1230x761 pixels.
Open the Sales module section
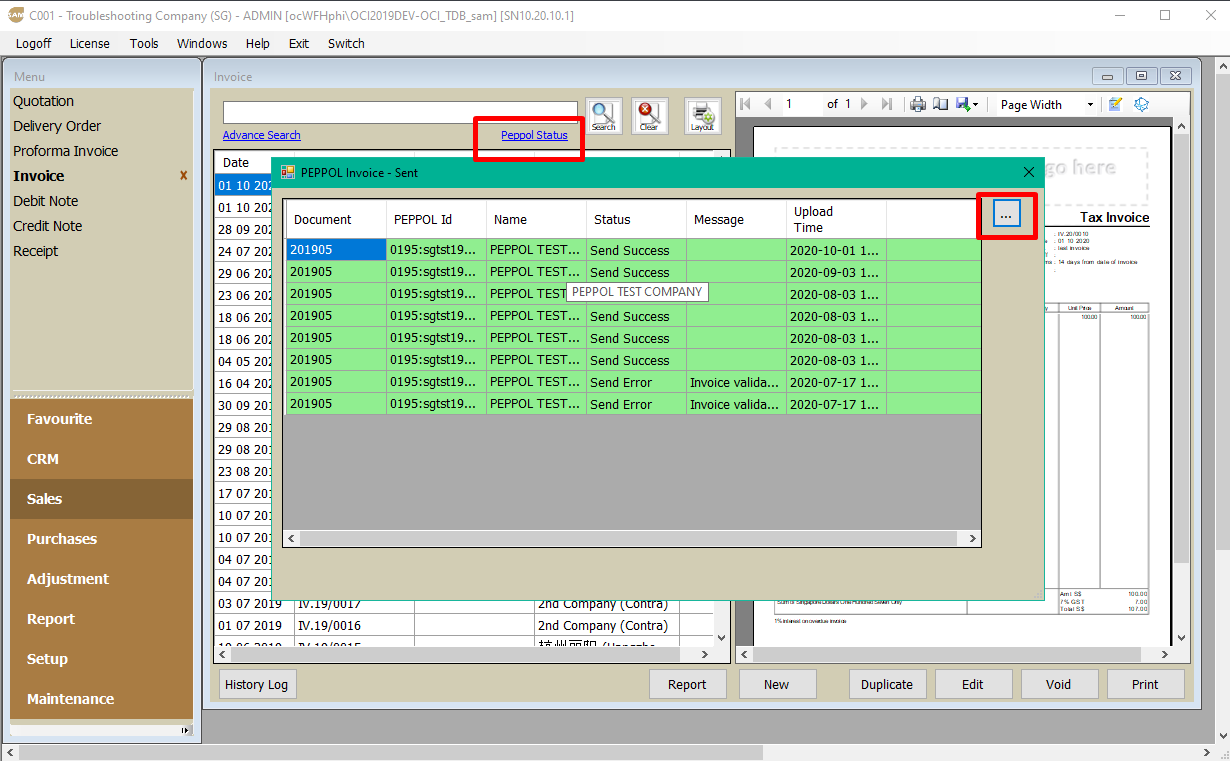point(101,499)
